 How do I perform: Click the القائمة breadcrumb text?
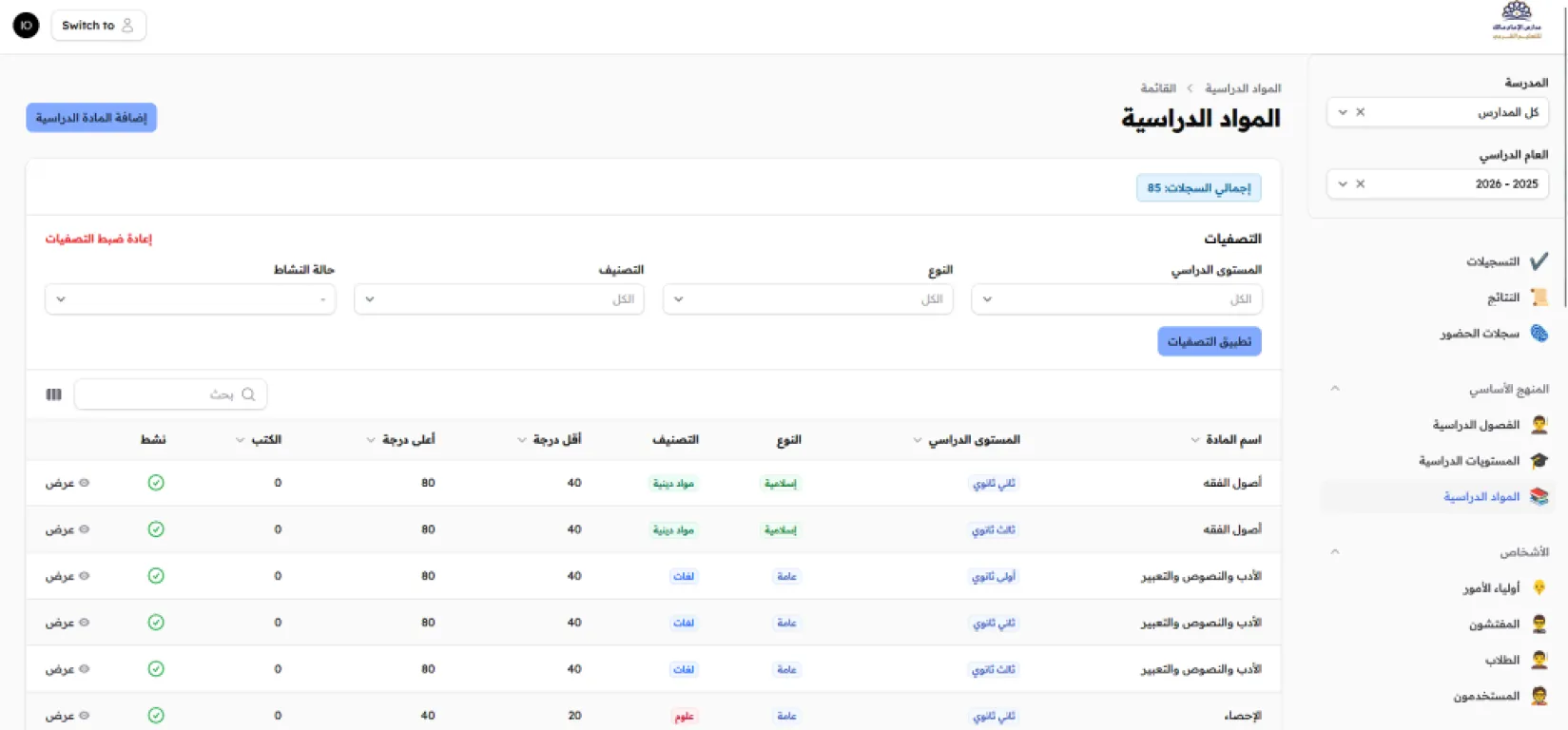pos(1158,88)
